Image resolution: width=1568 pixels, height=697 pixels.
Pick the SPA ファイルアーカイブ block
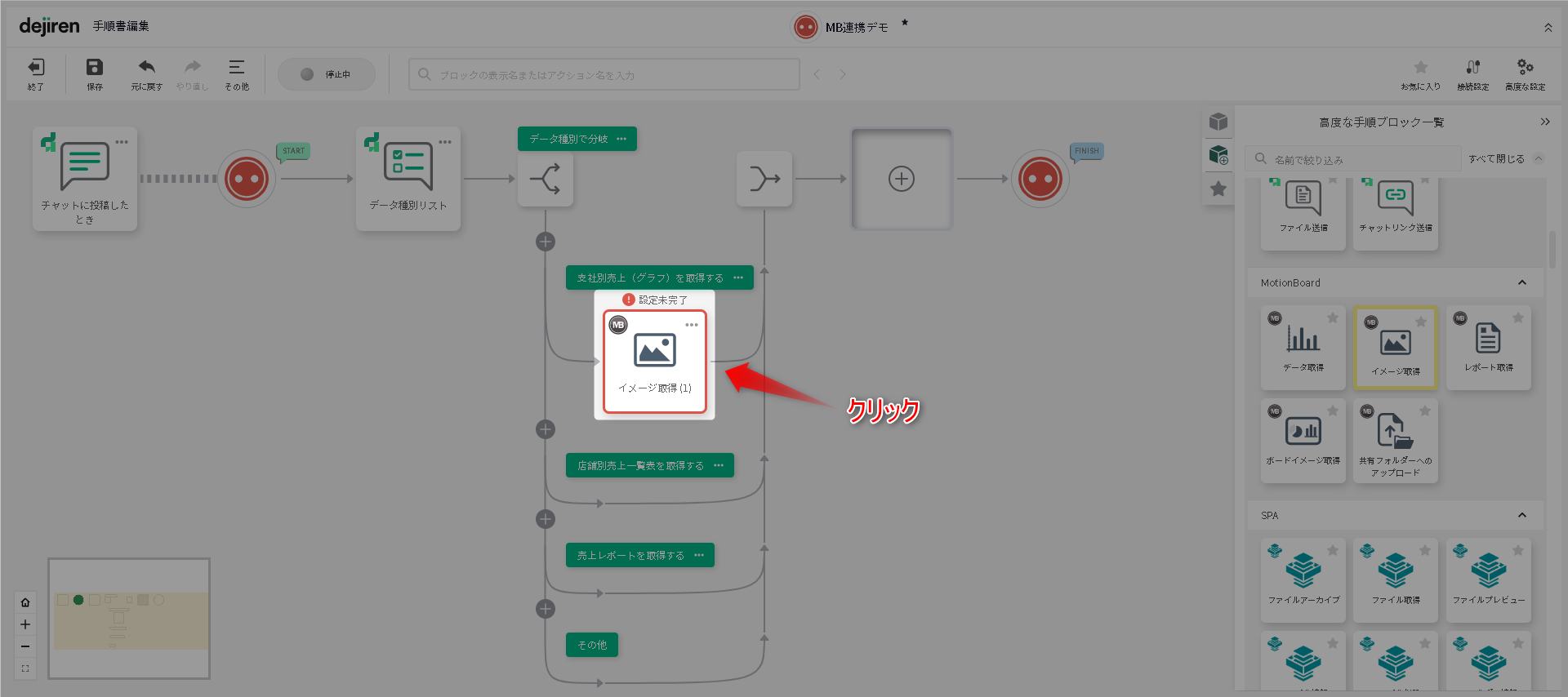pos(1303,580)
